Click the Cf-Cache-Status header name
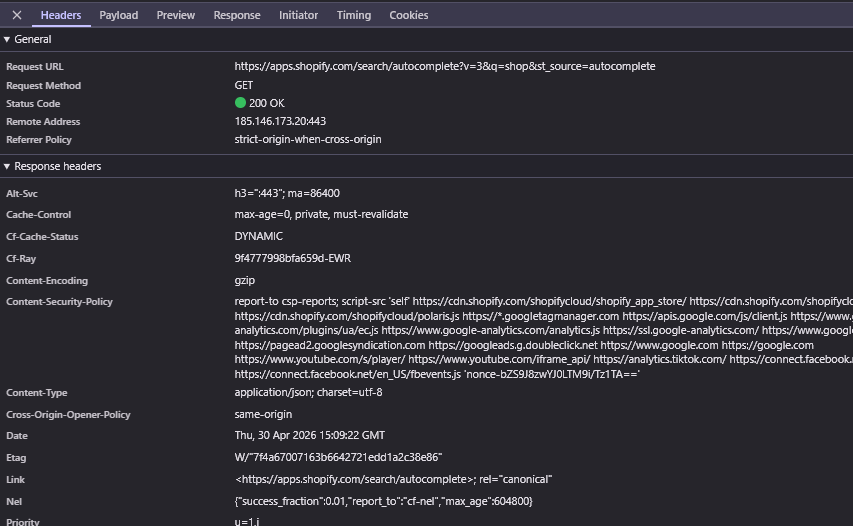853x526 pixels. point(42,237)
